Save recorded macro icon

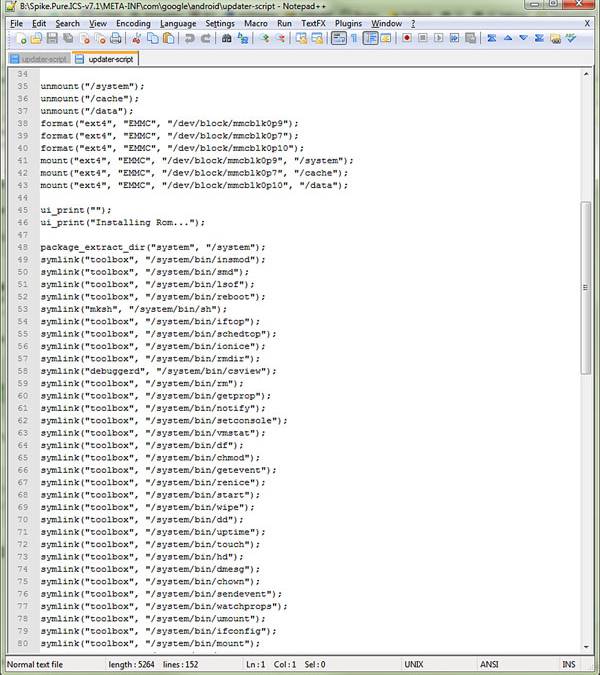(x=470, y=39)
